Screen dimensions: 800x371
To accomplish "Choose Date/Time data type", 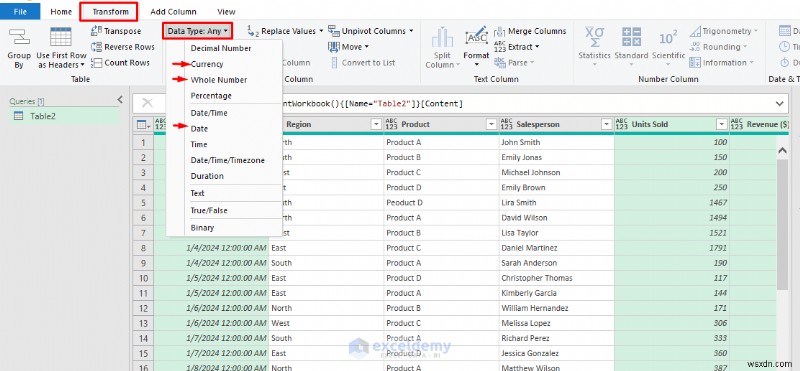I will pos(209,113).
